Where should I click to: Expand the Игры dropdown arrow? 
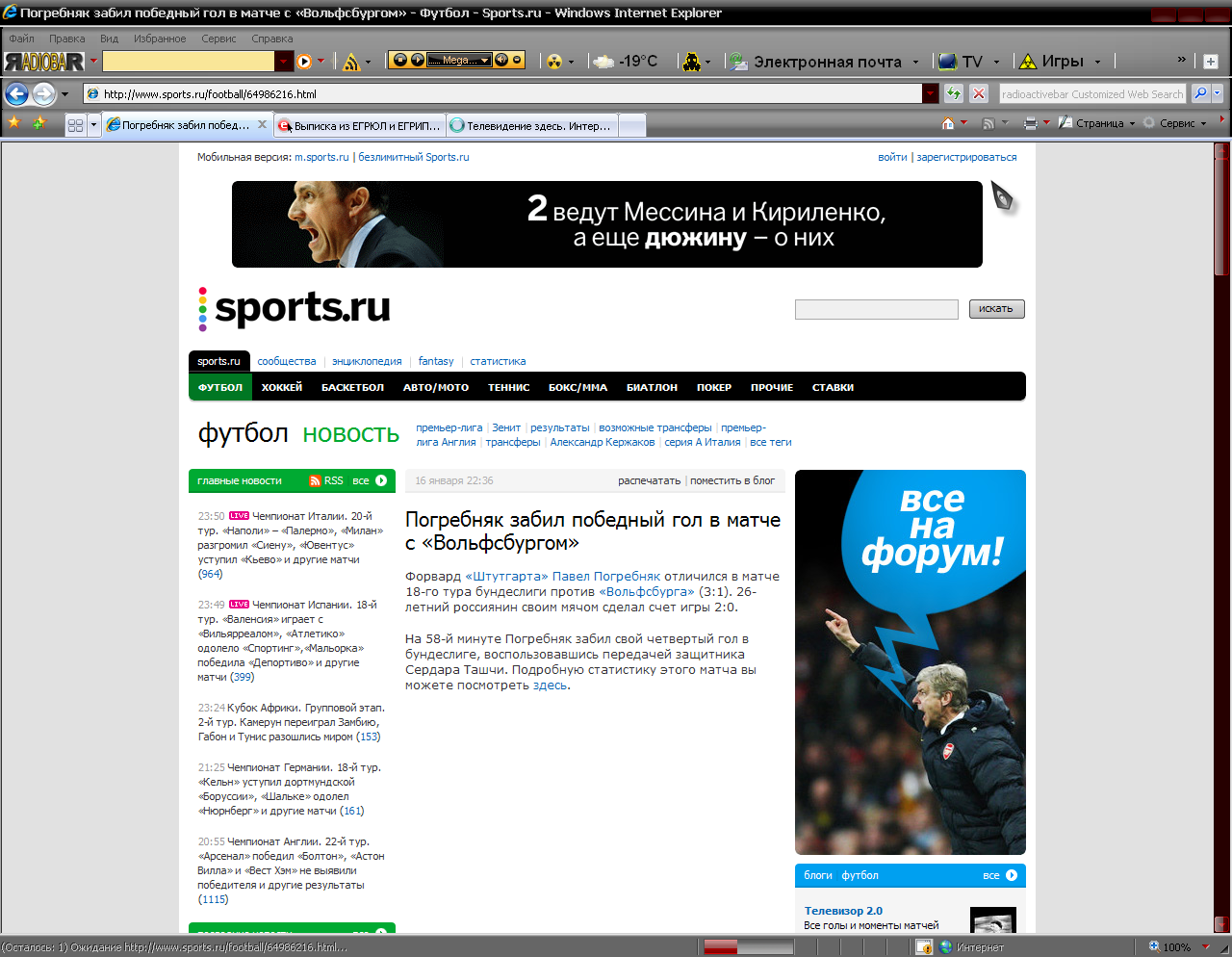(x=1097, y=62)
